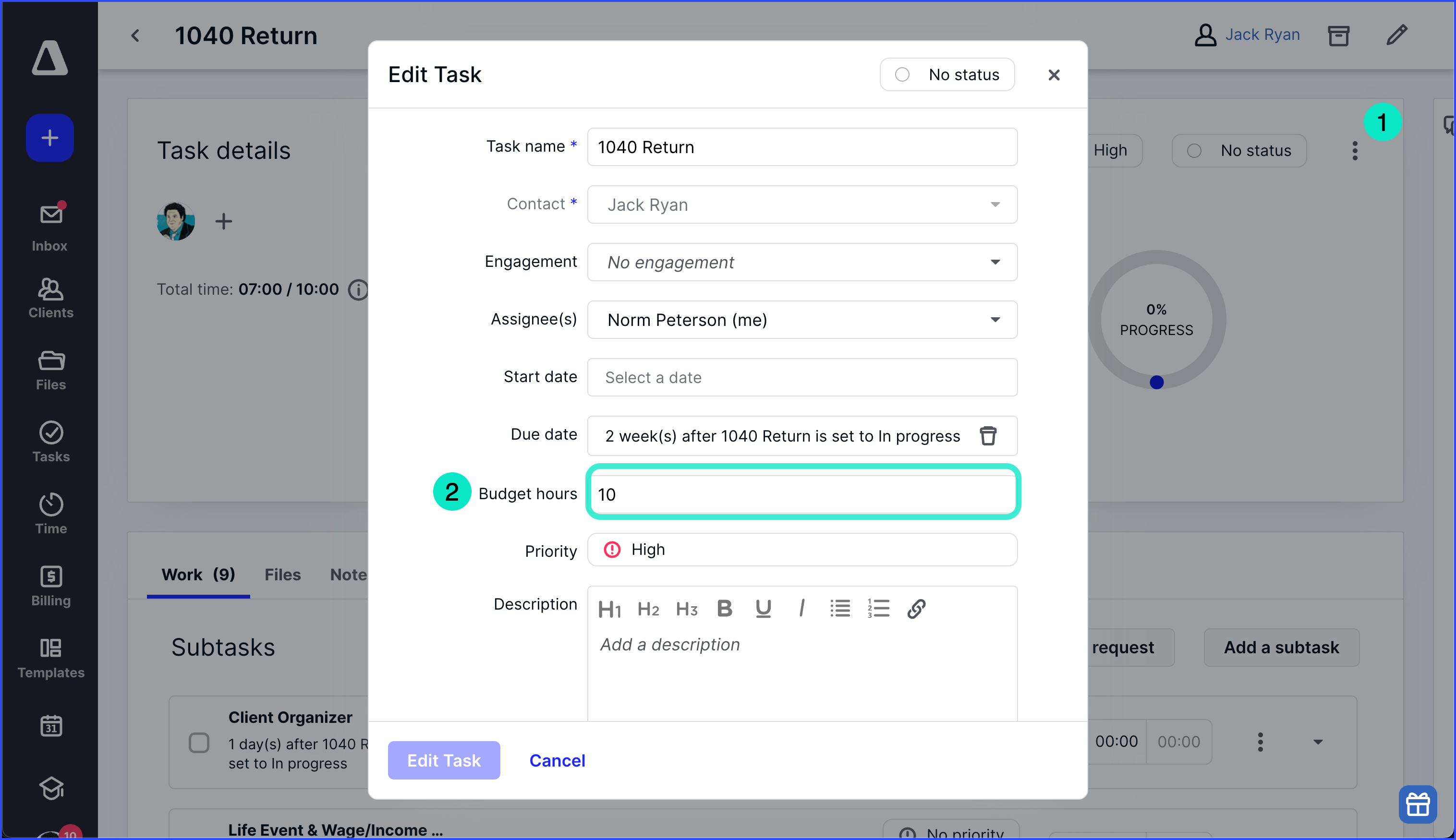Apply bold formatting in the description editor
Screen dimensions: 1456x840
coord(724,608)
